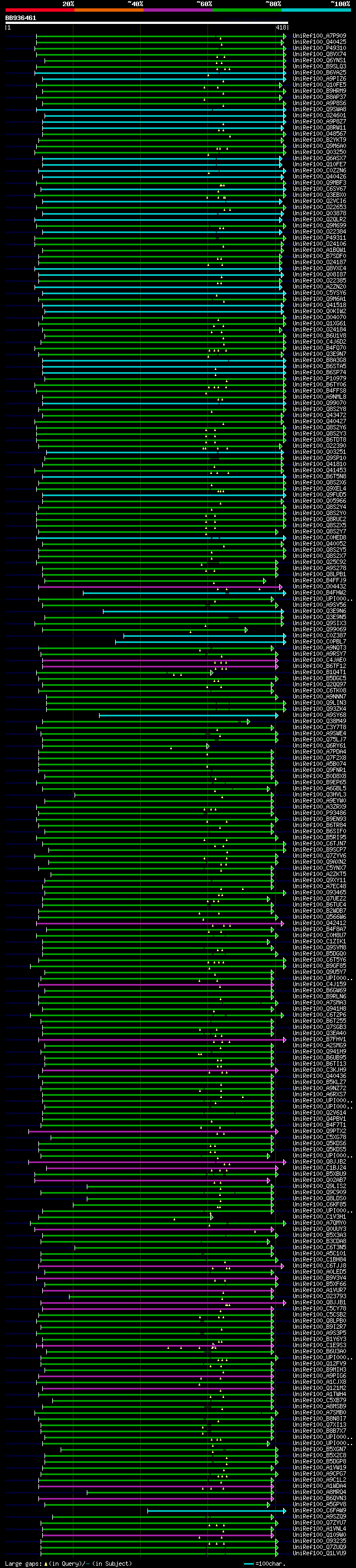Click the purple ~60% identity legend segment

[179, 10]
